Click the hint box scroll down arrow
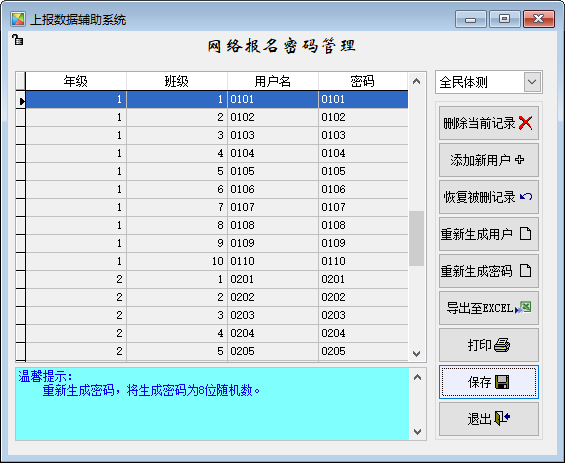 click(417, 431)
